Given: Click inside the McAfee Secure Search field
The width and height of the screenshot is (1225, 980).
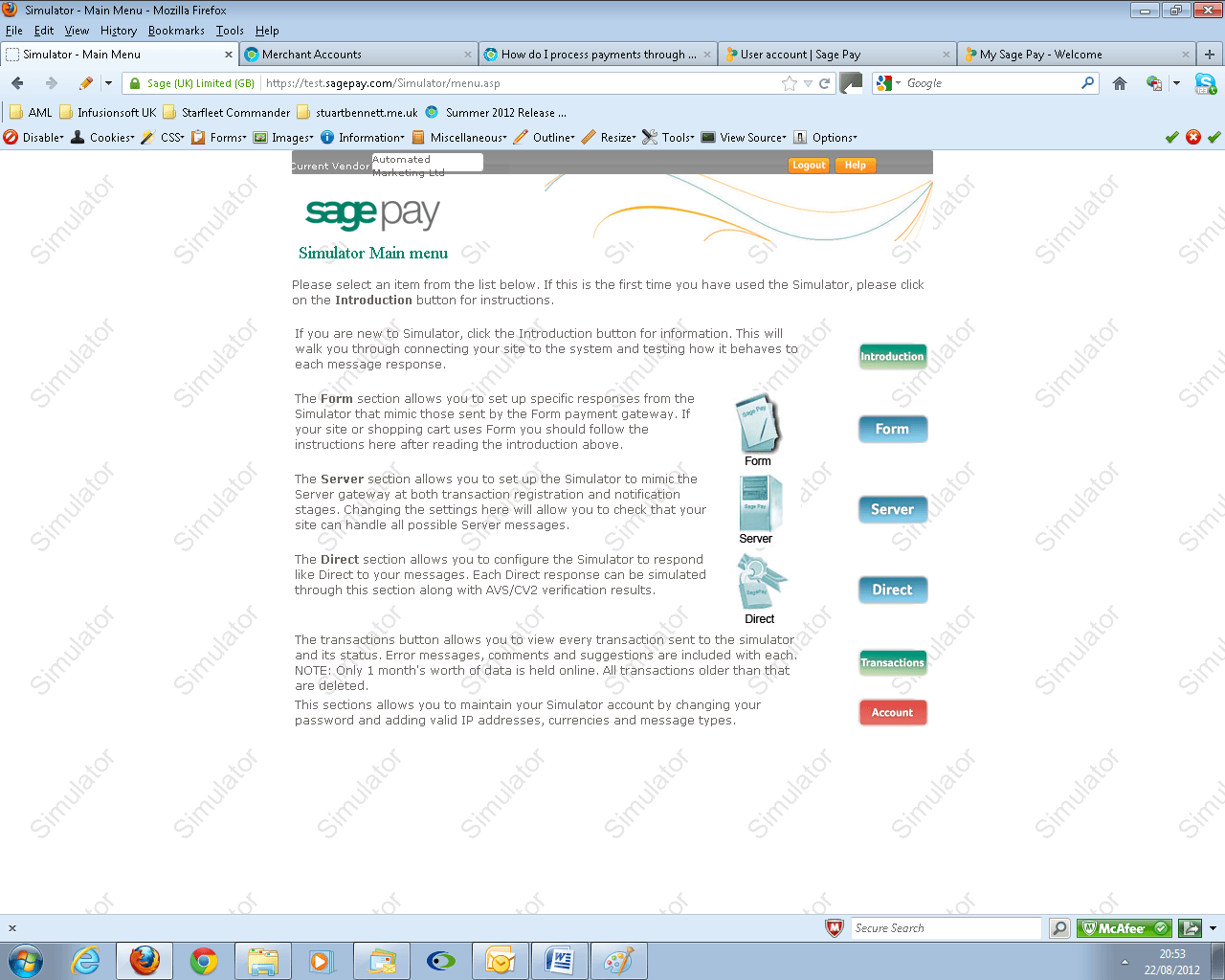Looking at the screenshot, I should click(946, 927).
